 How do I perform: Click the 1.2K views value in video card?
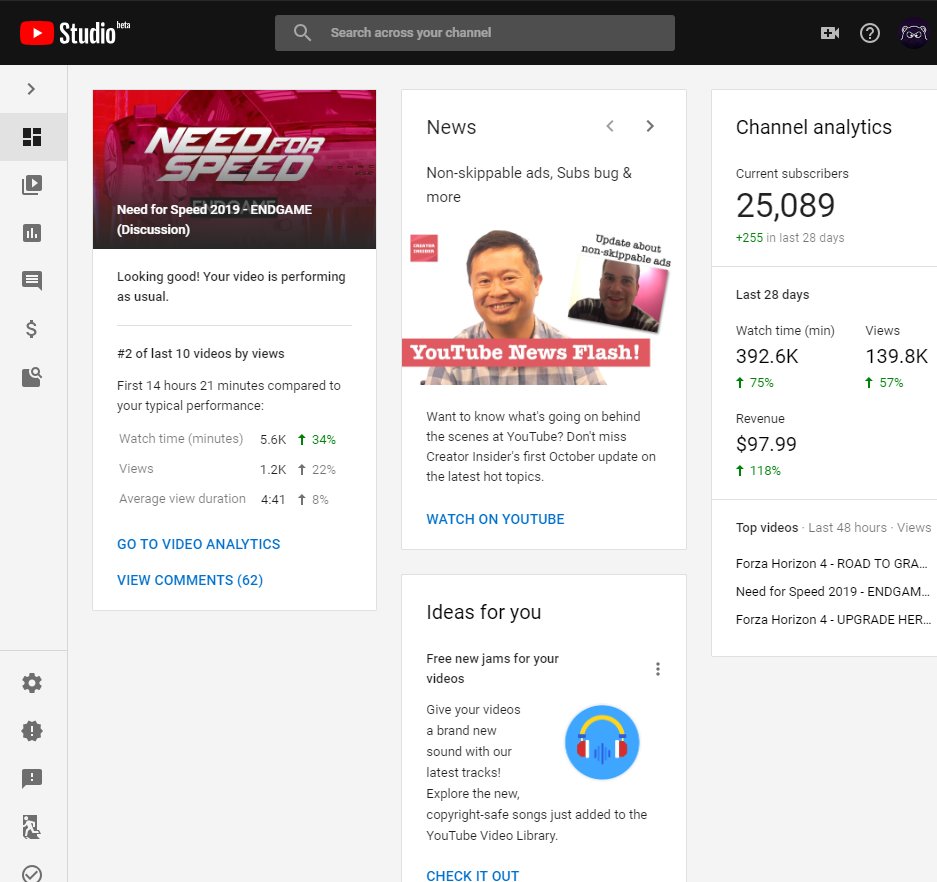click(x=273, y=470)
